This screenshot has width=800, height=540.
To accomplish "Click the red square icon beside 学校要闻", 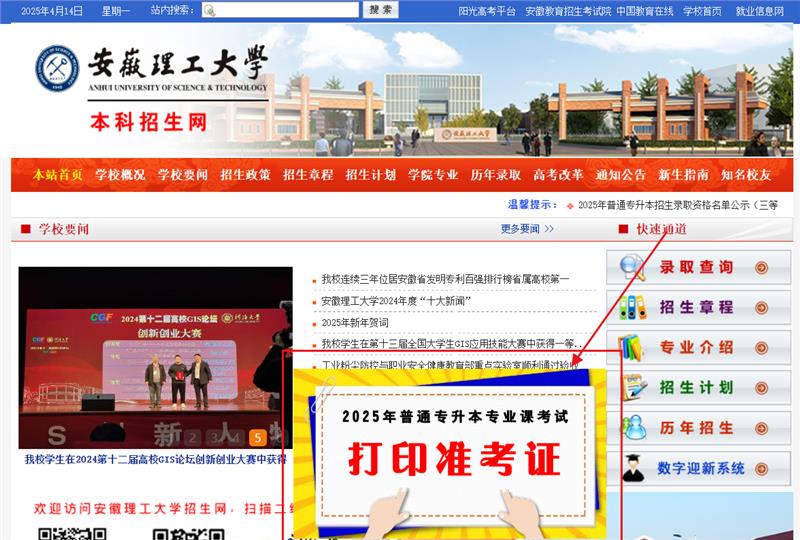I will click(26, 229).
